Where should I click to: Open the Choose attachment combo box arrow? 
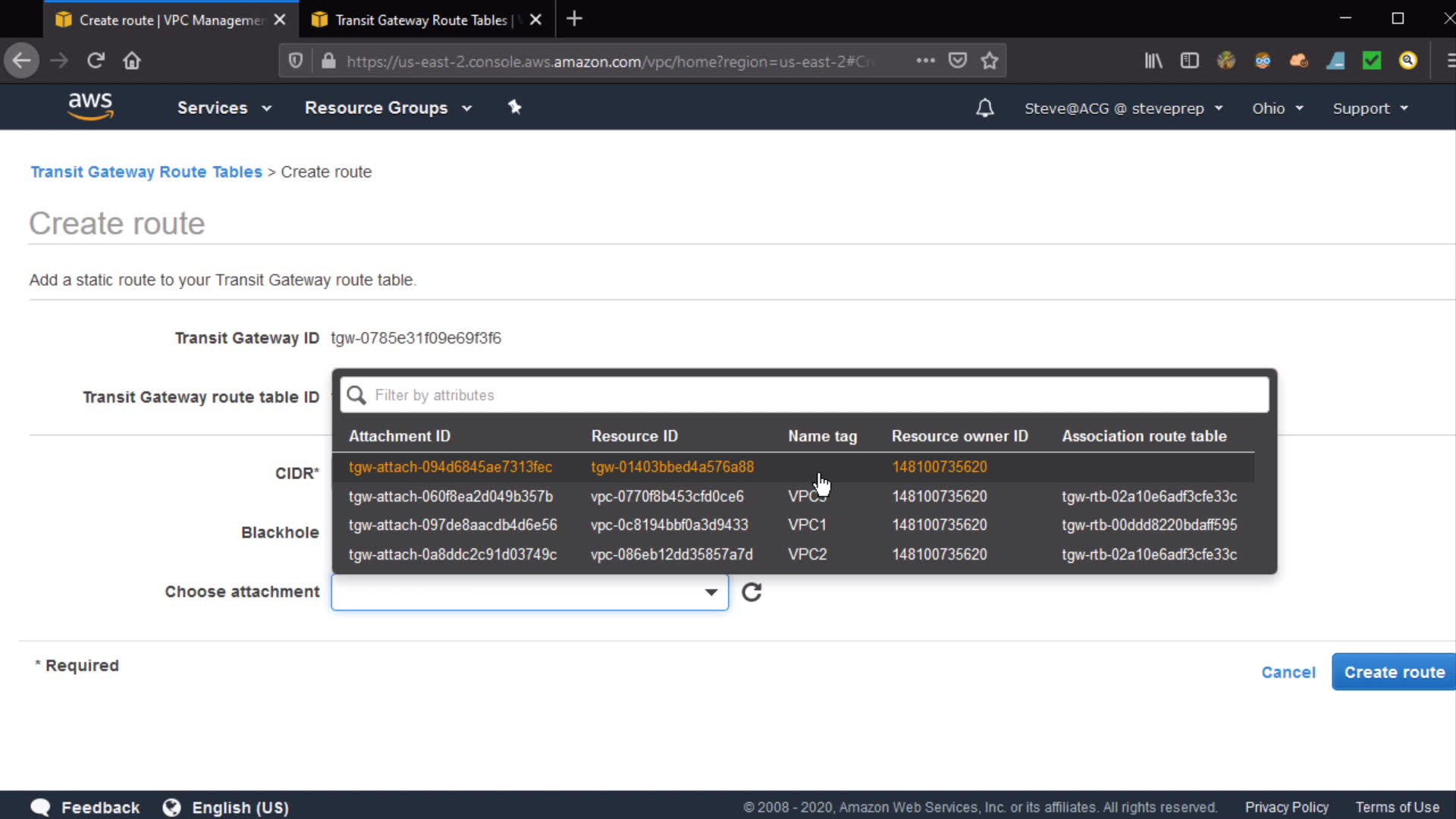point(711,592)
